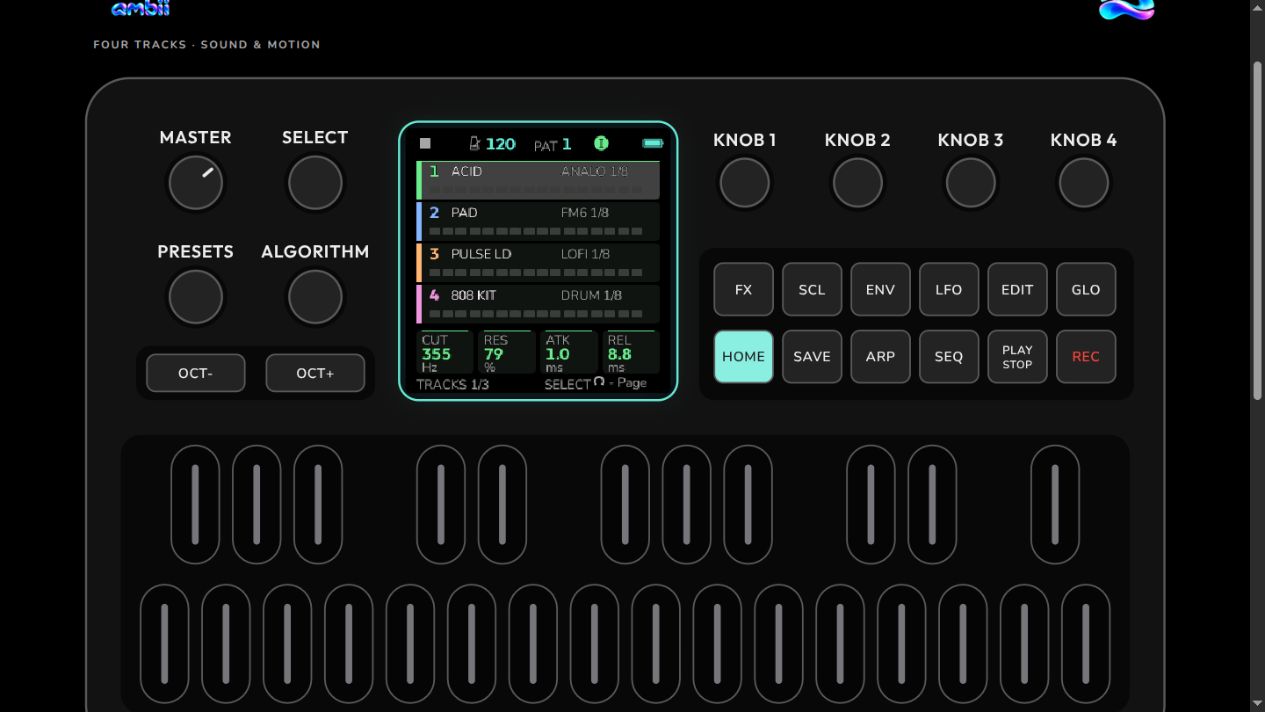This screenshot has width=1265, height=712.
Task: Click the KNOB 3 dial
Action: pyautogui.click(x=971, y=183)
